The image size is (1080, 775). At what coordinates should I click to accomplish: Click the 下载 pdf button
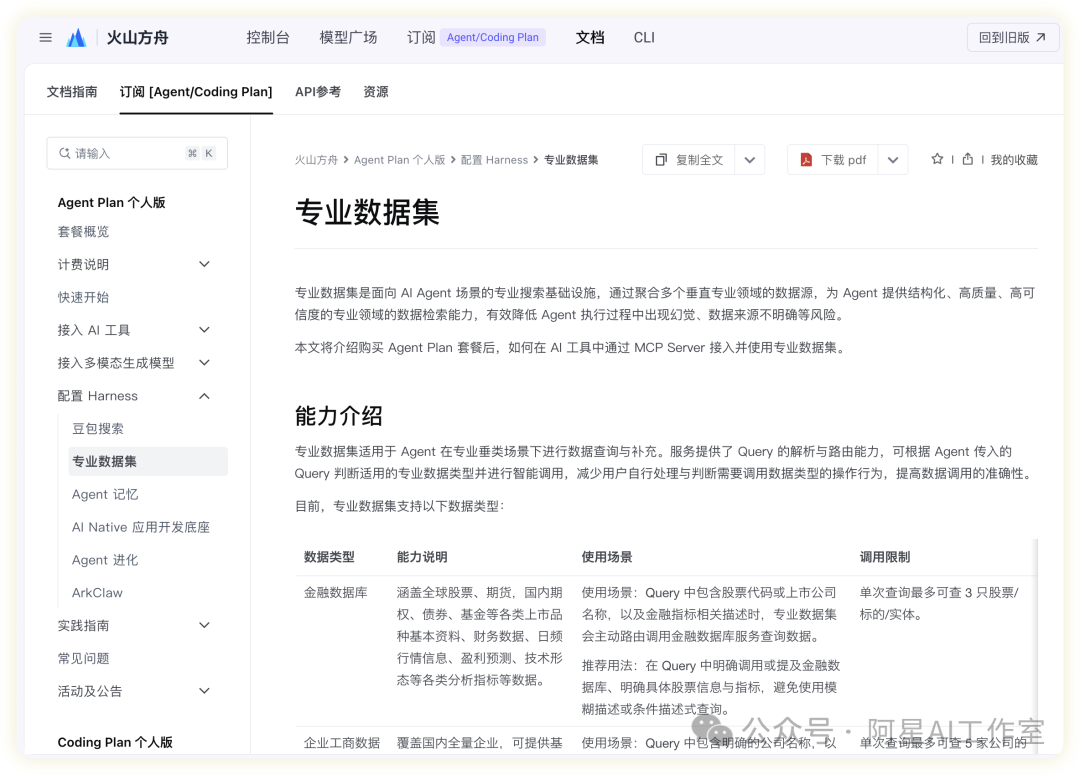tap(833, 160)
